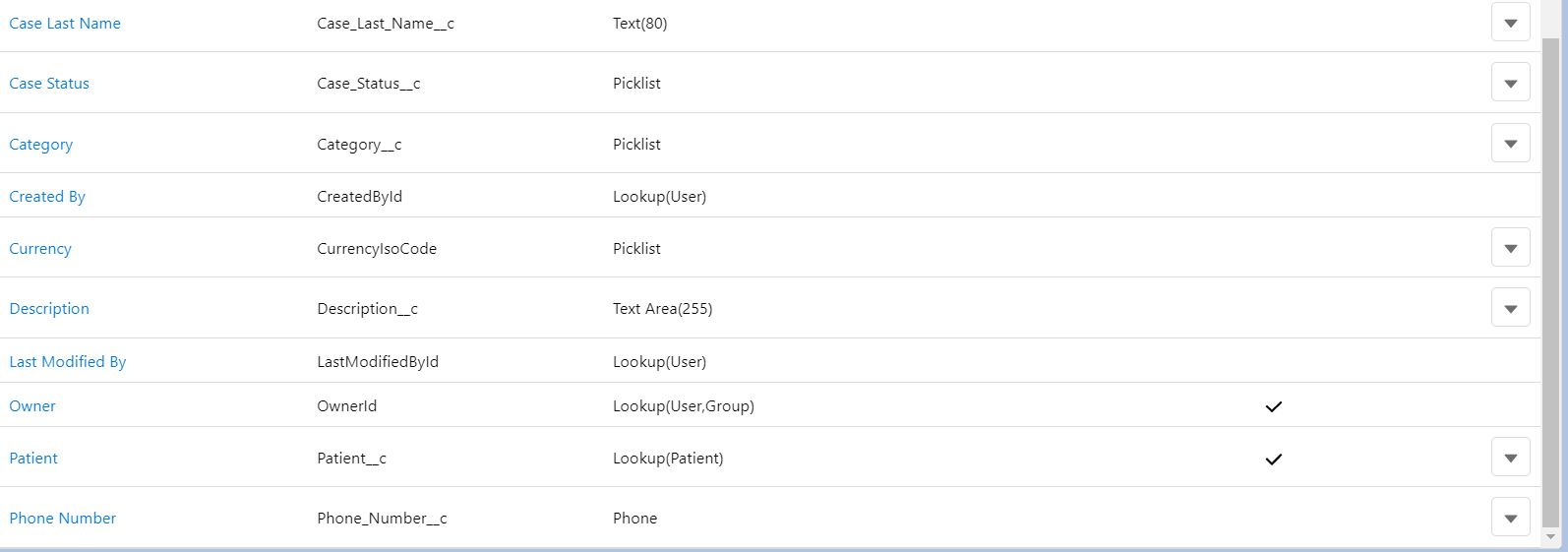
Task: Open the Case Status field link
Action: [x=49, y=84]
